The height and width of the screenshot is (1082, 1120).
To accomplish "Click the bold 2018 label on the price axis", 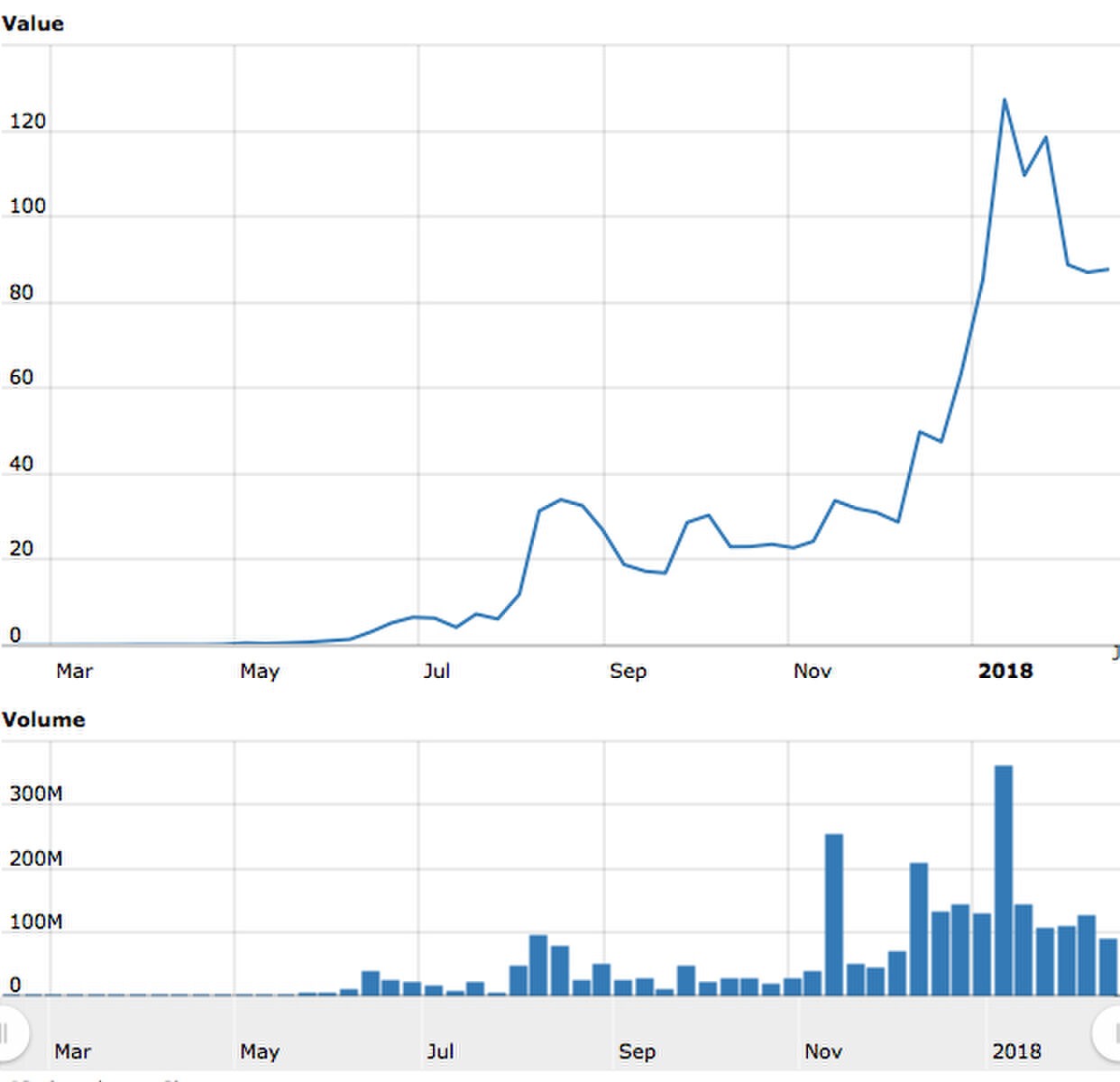I will coord(1006,671).
